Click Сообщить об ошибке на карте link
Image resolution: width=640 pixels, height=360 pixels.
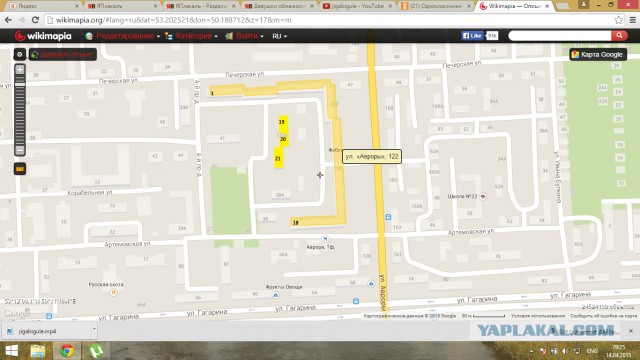click(x=603, y=316)
